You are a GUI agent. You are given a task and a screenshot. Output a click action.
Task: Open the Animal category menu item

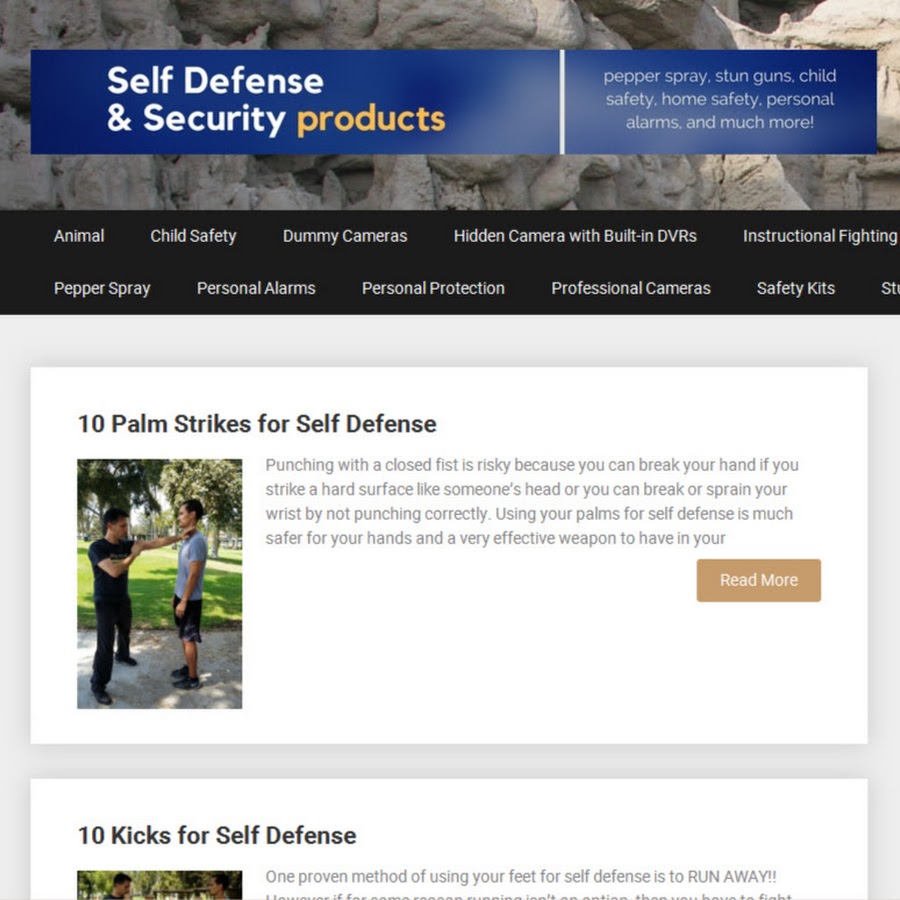coord(79,236)
